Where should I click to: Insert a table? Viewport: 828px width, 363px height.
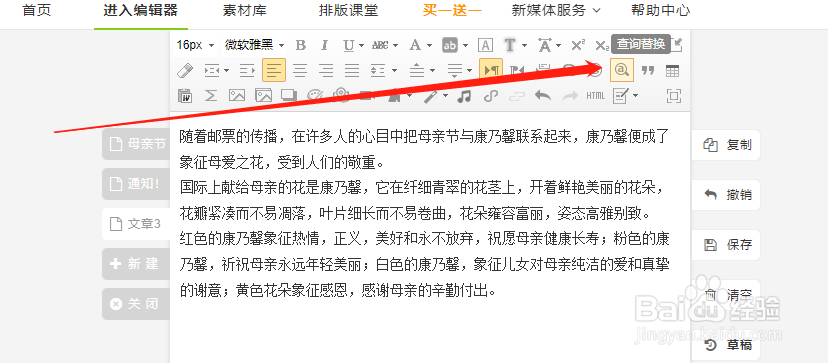click(672, 70)
